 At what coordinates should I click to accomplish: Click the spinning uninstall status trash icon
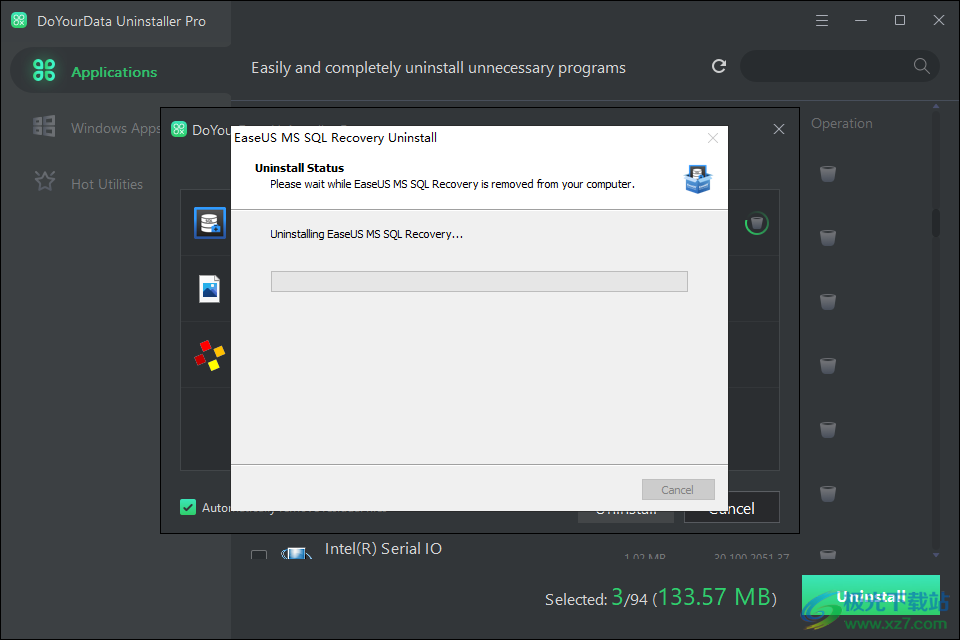pyautogui.click(x=757, y=223)
